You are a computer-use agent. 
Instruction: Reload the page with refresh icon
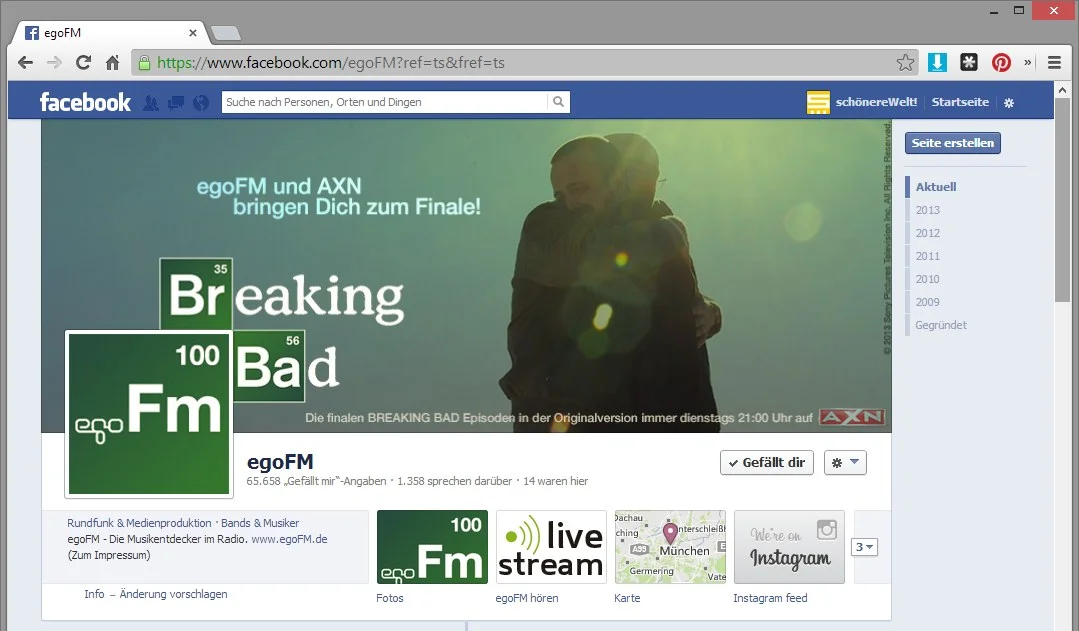83,63
